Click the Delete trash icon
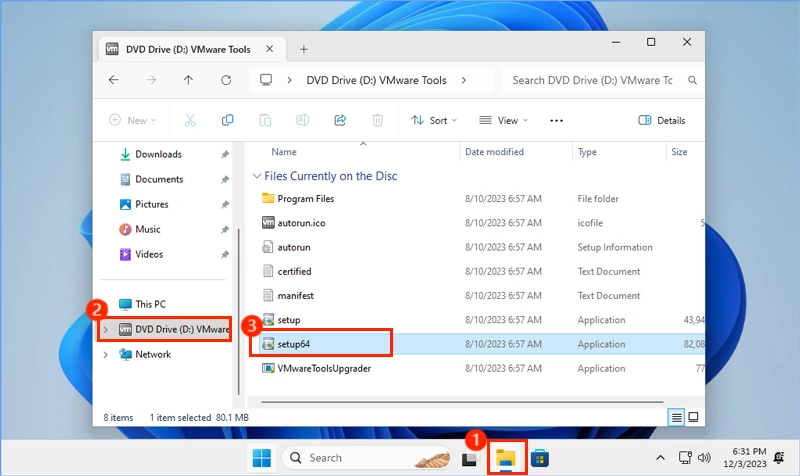The height and width of the screenshot is (476, 800). coord(378,120)
